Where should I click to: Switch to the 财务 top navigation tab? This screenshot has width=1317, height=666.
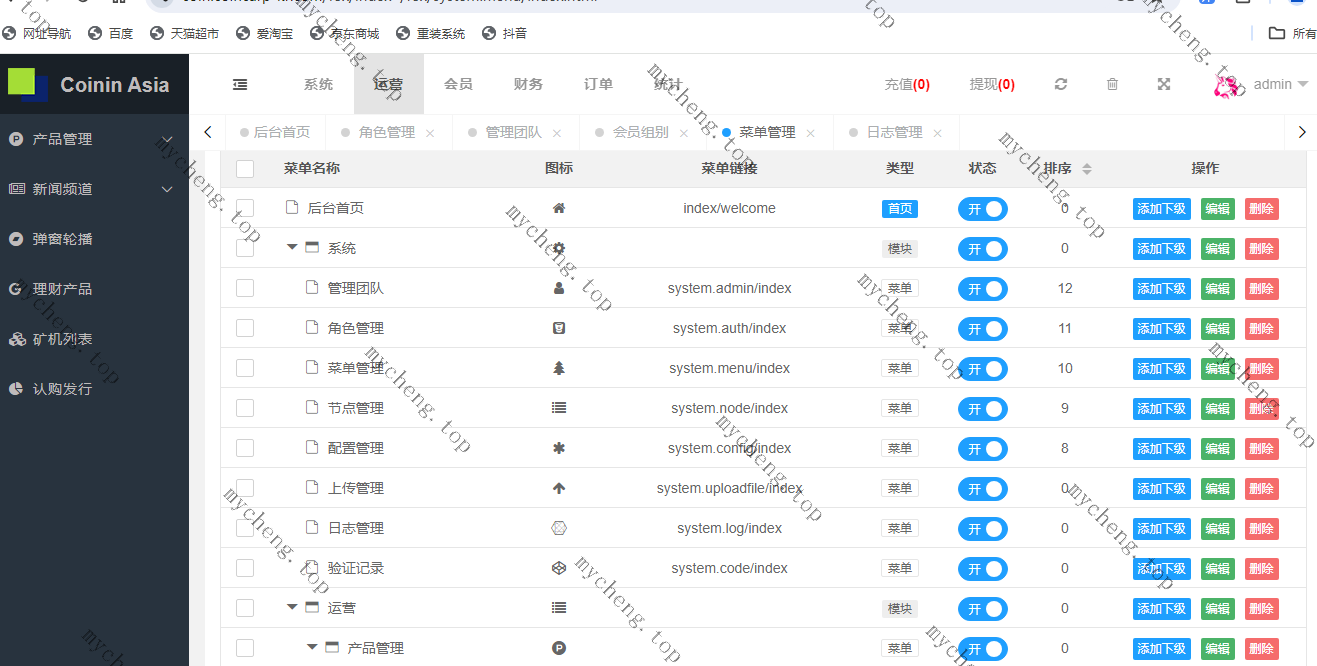[x=528, y=84]
